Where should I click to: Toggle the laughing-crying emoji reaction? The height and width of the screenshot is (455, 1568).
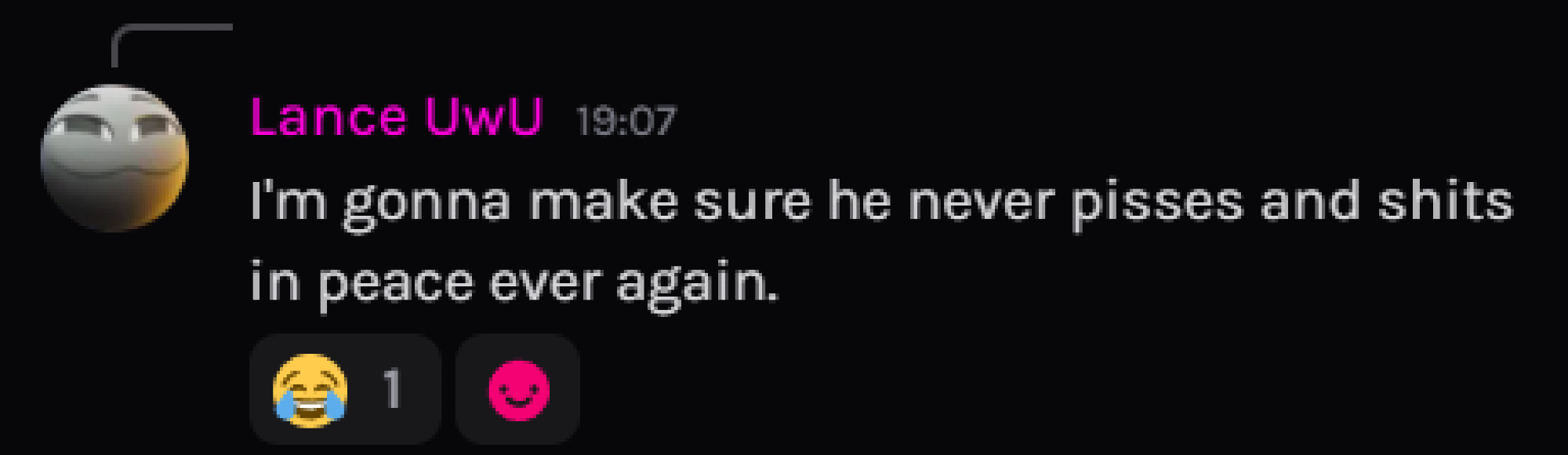point(345,389)
